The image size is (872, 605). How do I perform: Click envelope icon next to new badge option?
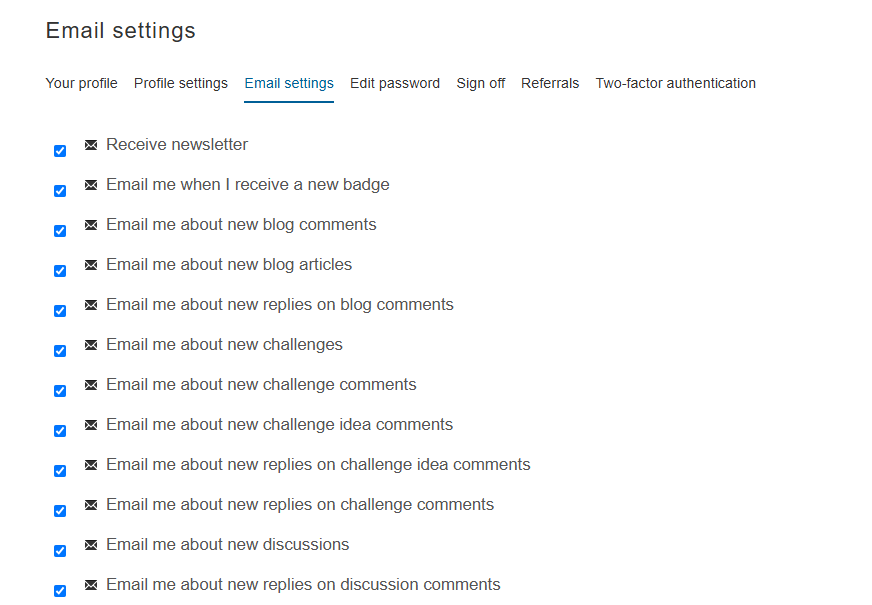click(x=91, y=185)
